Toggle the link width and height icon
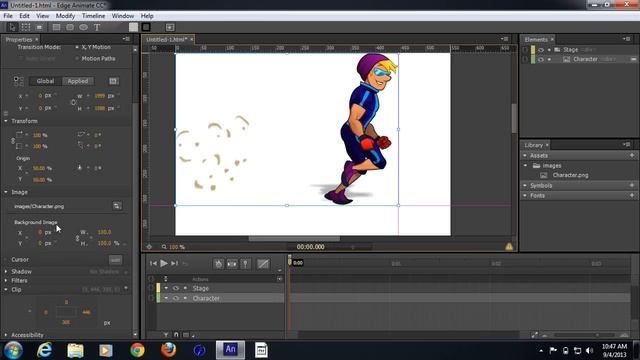The width and height of the screenshot is (640, 360). [73, 102]
